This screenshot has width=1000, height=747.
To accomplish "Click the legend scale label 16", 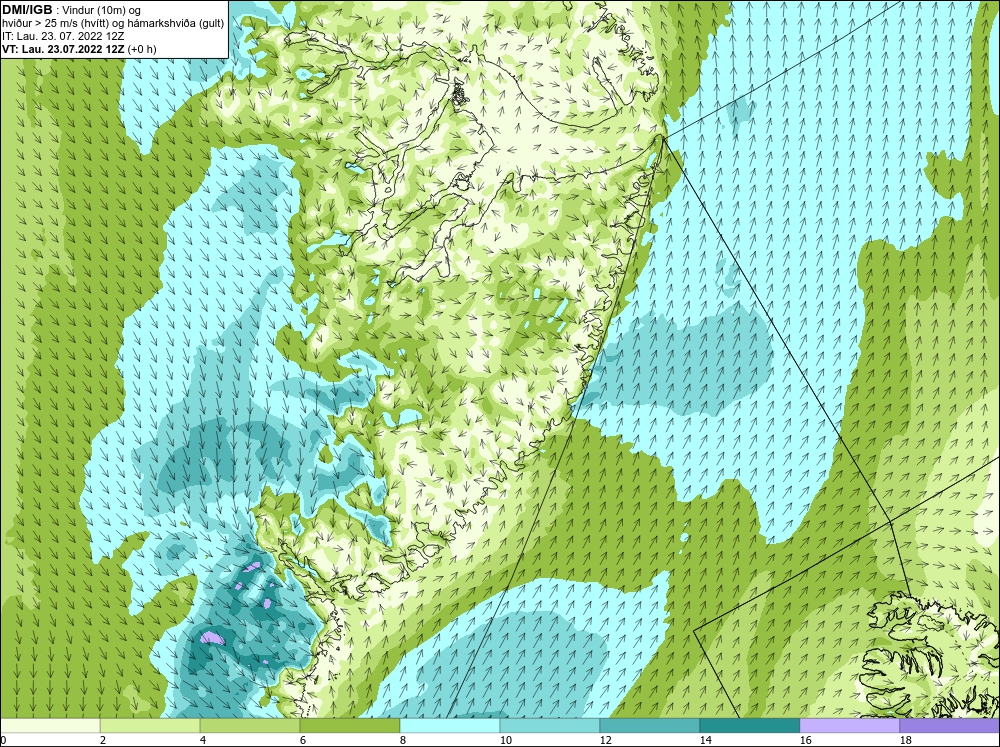I will (x=805, y=740).
